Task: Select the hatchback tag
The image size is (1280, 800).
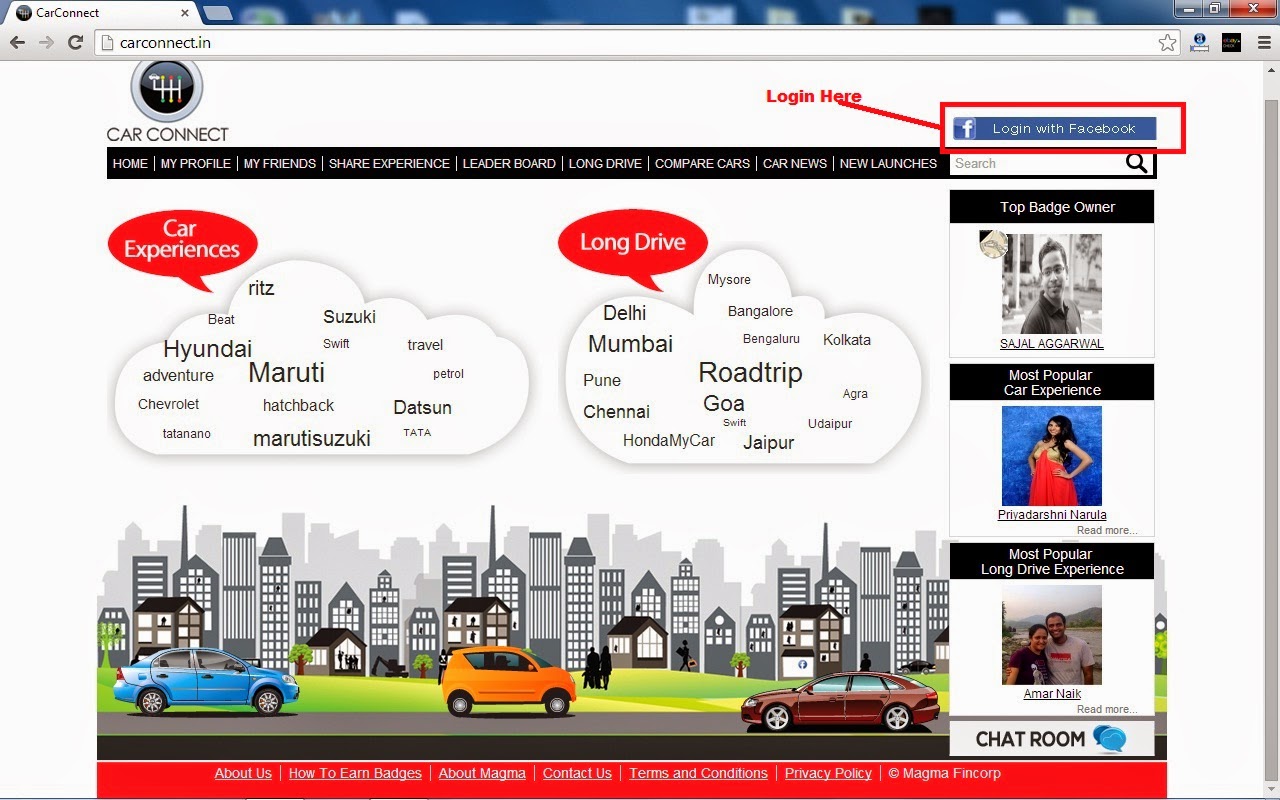Action: point(298,405)
